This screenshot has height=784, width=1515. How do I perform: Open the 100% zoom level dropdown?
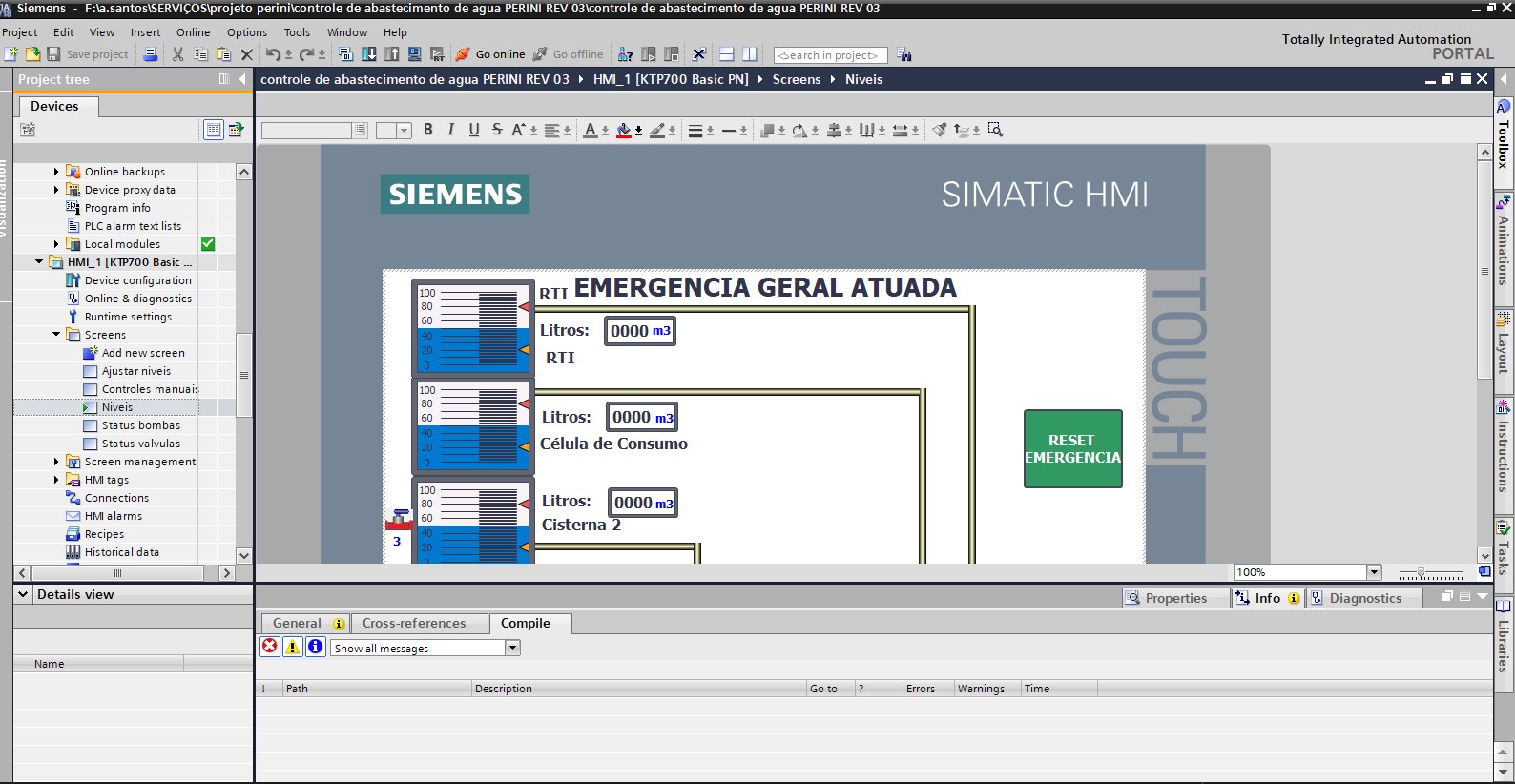point(1374,572)
